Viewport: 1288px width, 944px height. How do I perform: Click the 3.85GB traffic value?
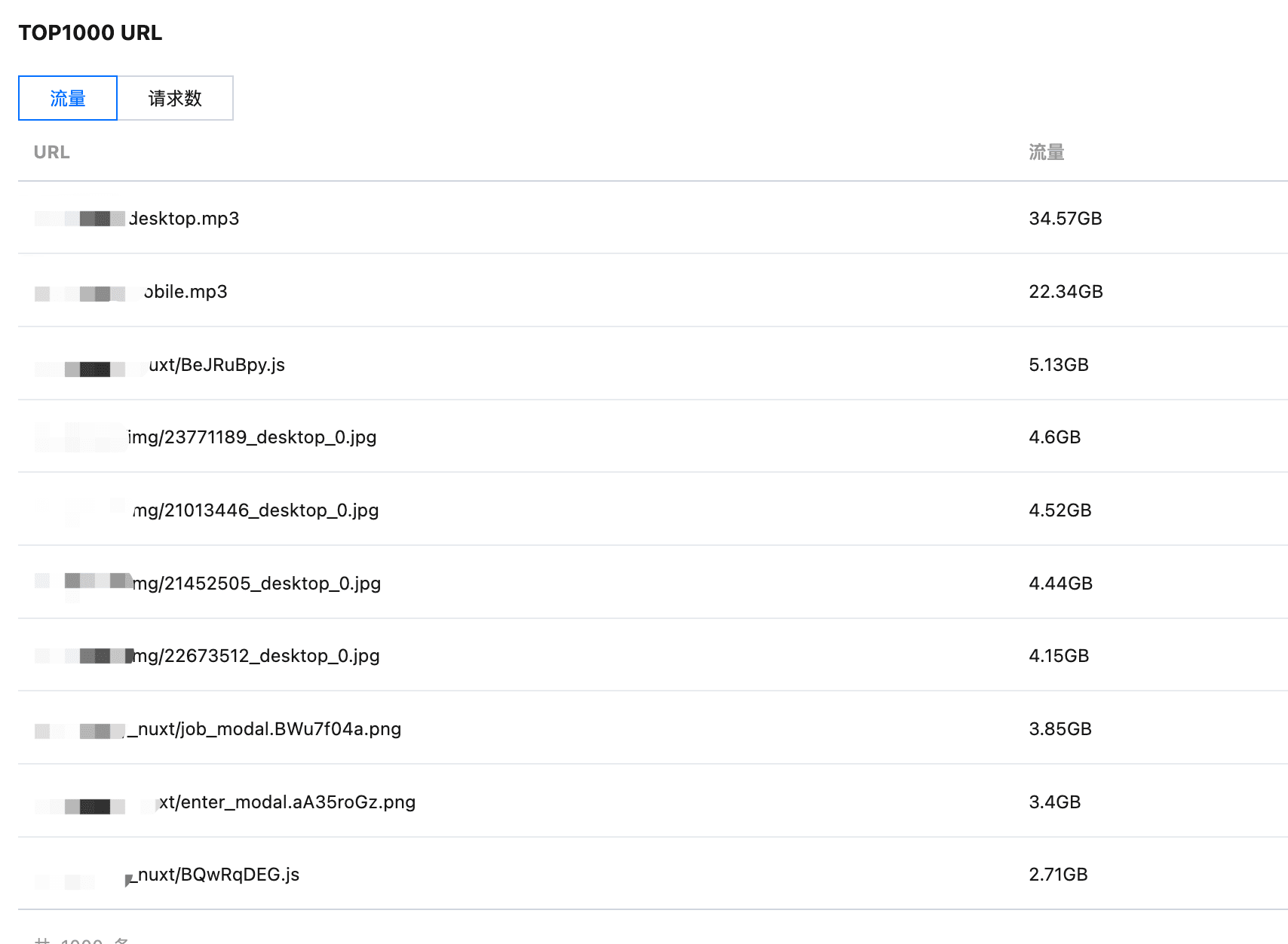click(x=1060, y=729)
